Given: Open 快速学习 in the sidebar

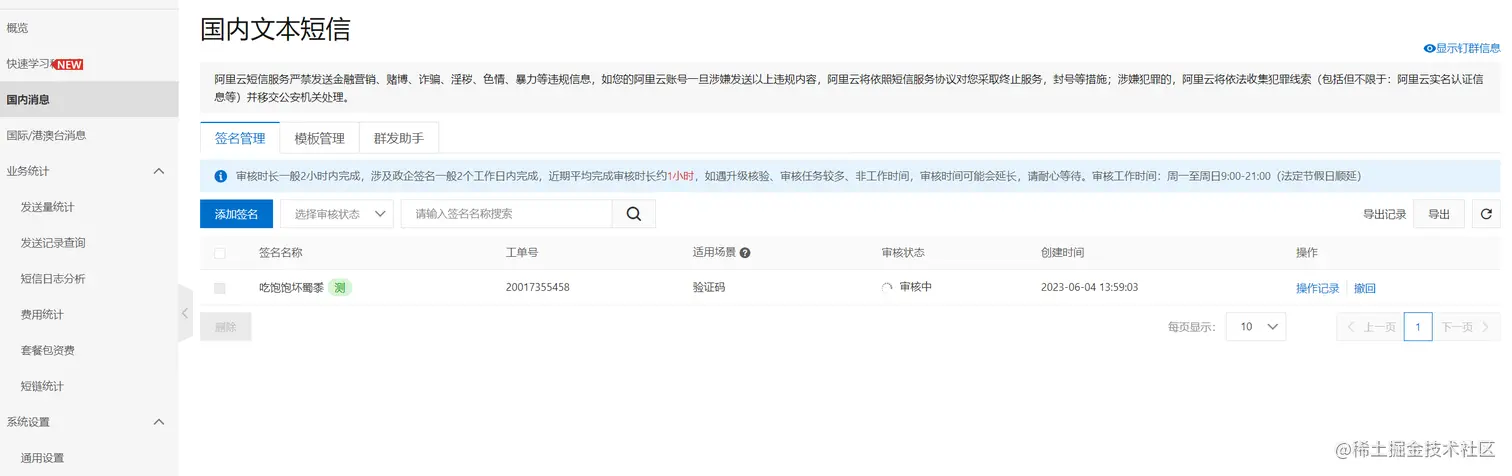Looking at the screenshot, I should click(28, 64).
